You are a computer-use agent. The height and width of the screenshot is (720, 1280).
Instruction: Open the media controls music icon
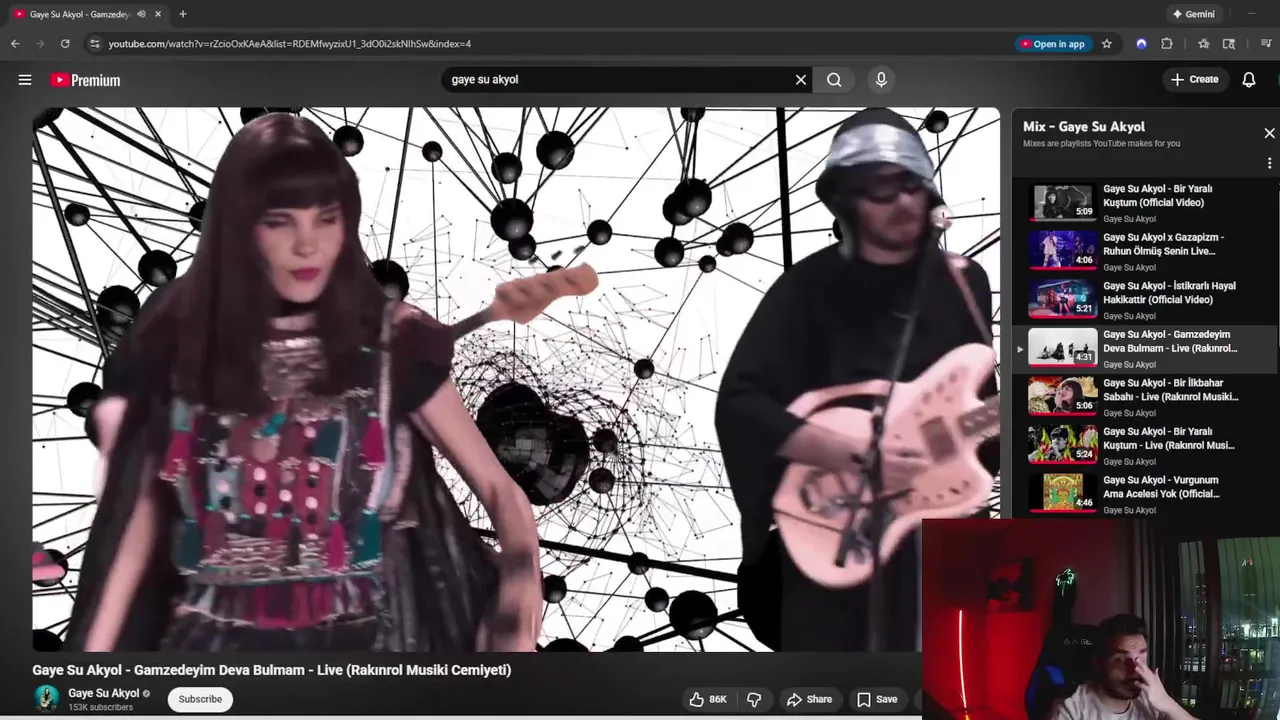[1266, 44]
